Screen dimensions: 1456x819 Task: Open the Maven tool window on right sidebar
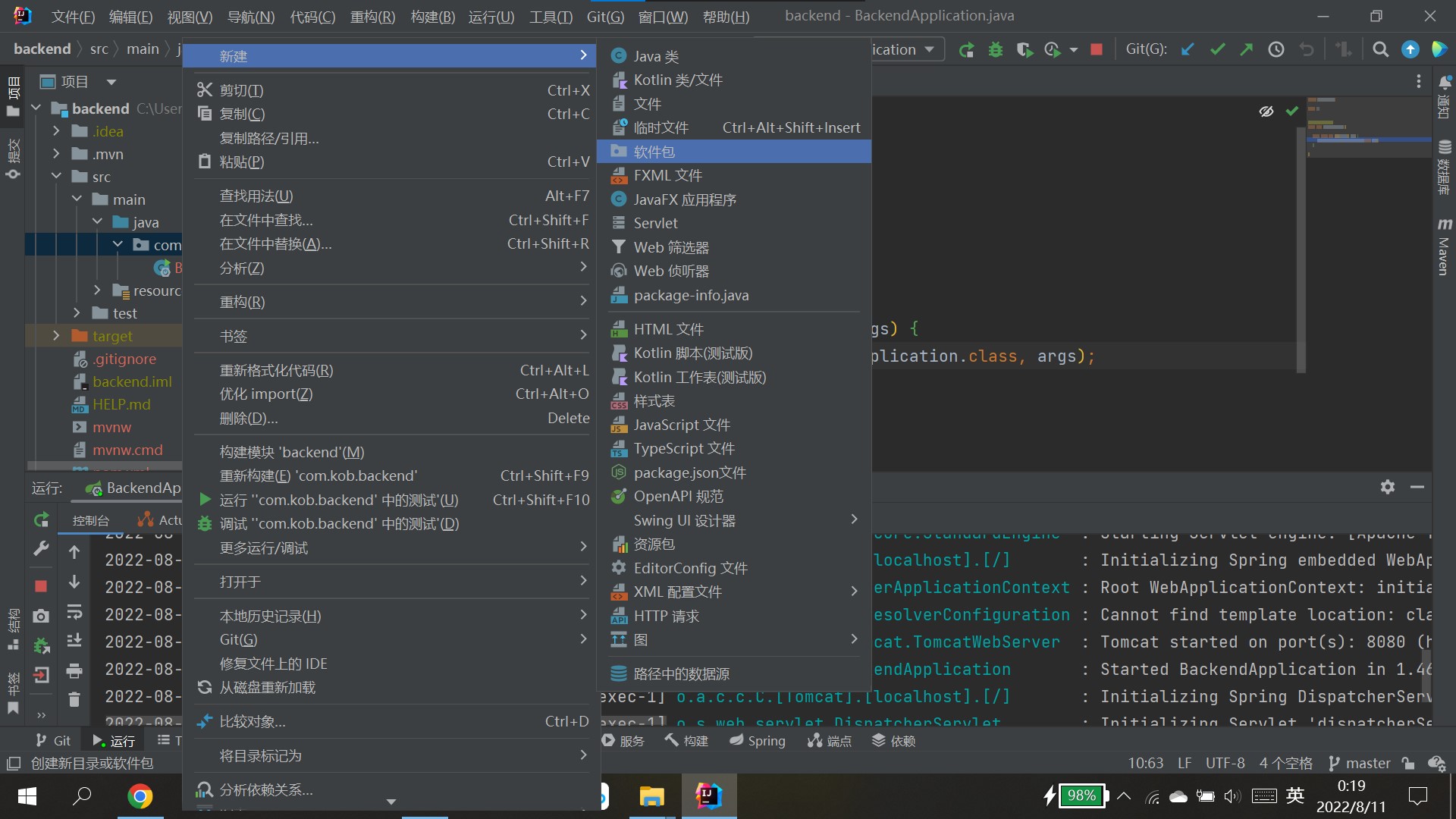[1445, 247]
